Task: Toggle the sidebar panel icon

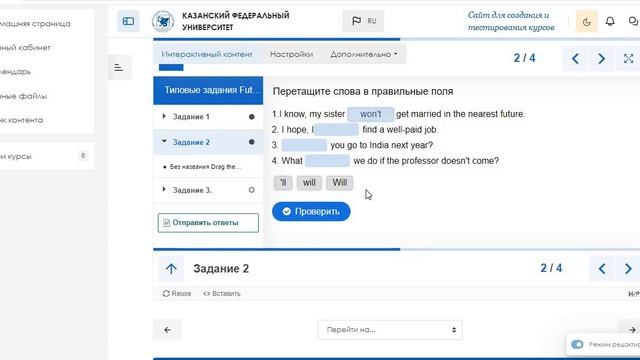Action: [x=128, y=21]
